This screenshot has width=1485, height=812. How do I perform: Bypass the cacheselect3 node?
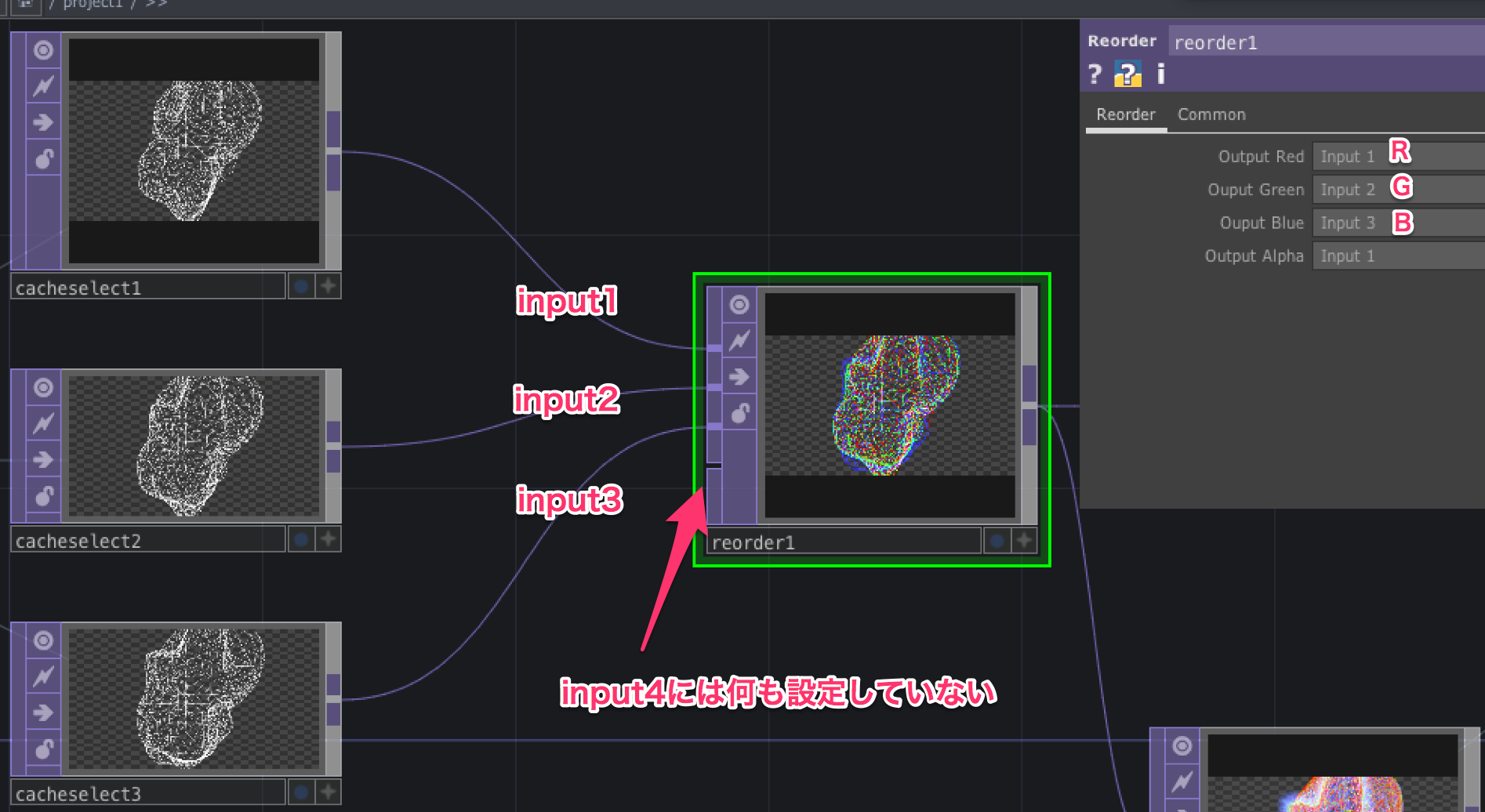click(x=44, y=712)
